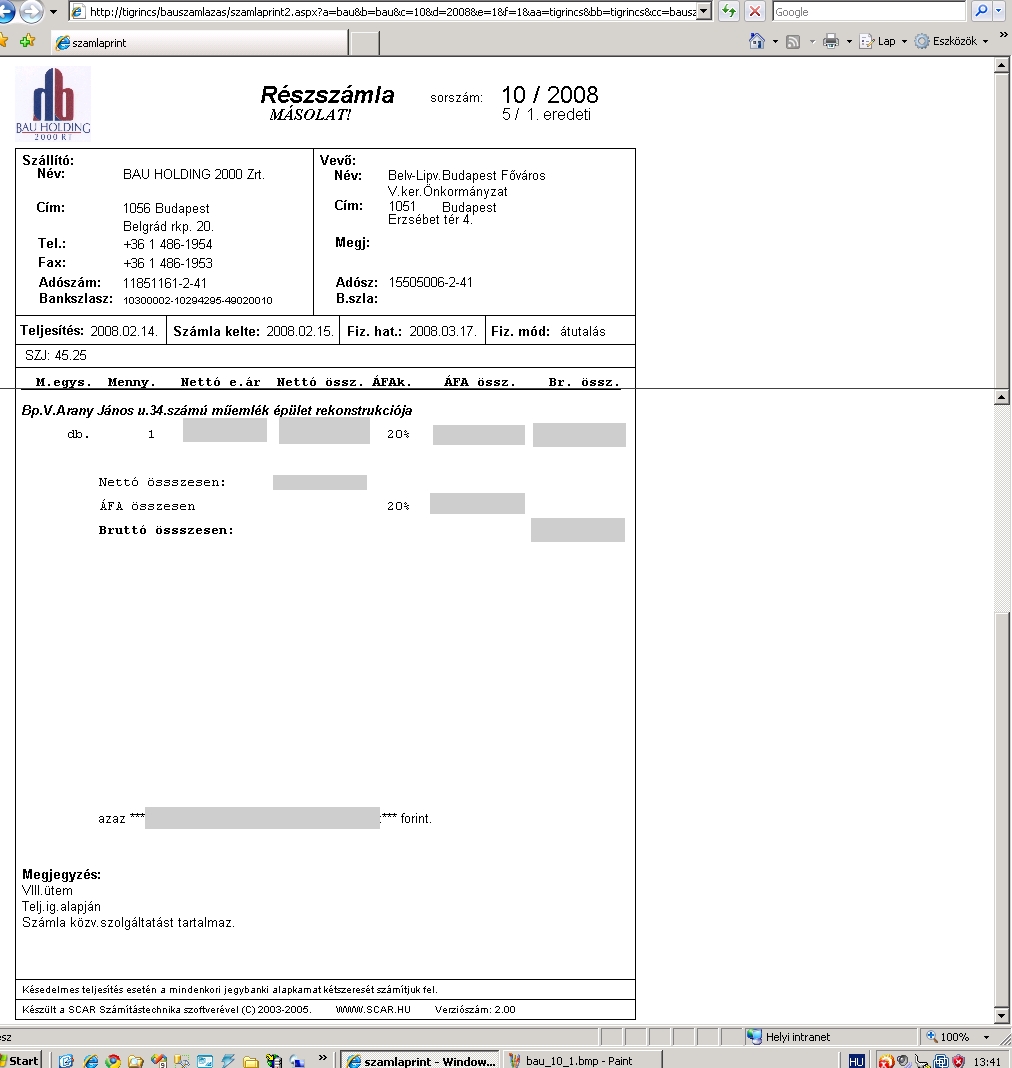Switch to bau_10_1.bmp Paint taskbar button

[x=581, y=1061]
